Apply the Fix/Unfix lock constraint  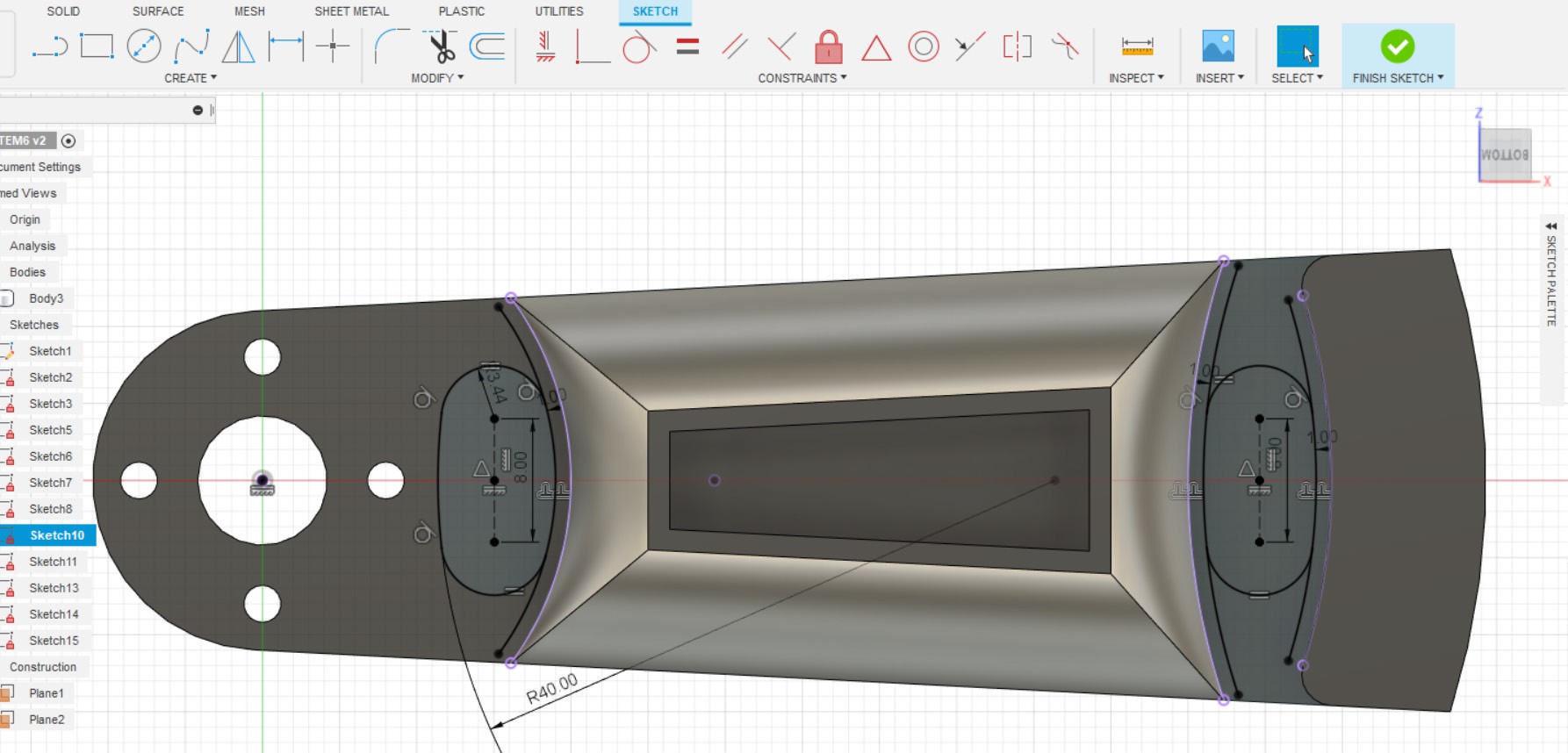828,47
